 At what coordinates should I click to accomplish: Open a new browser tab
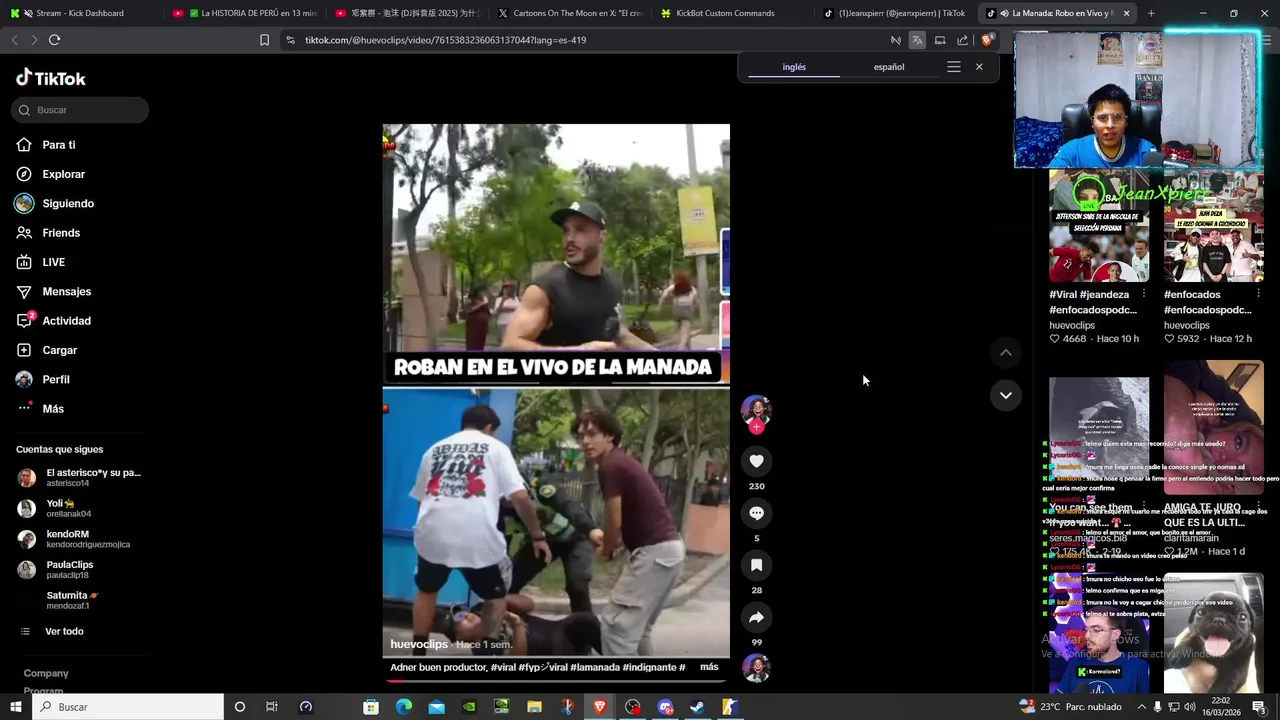[x=1151, y=13]
